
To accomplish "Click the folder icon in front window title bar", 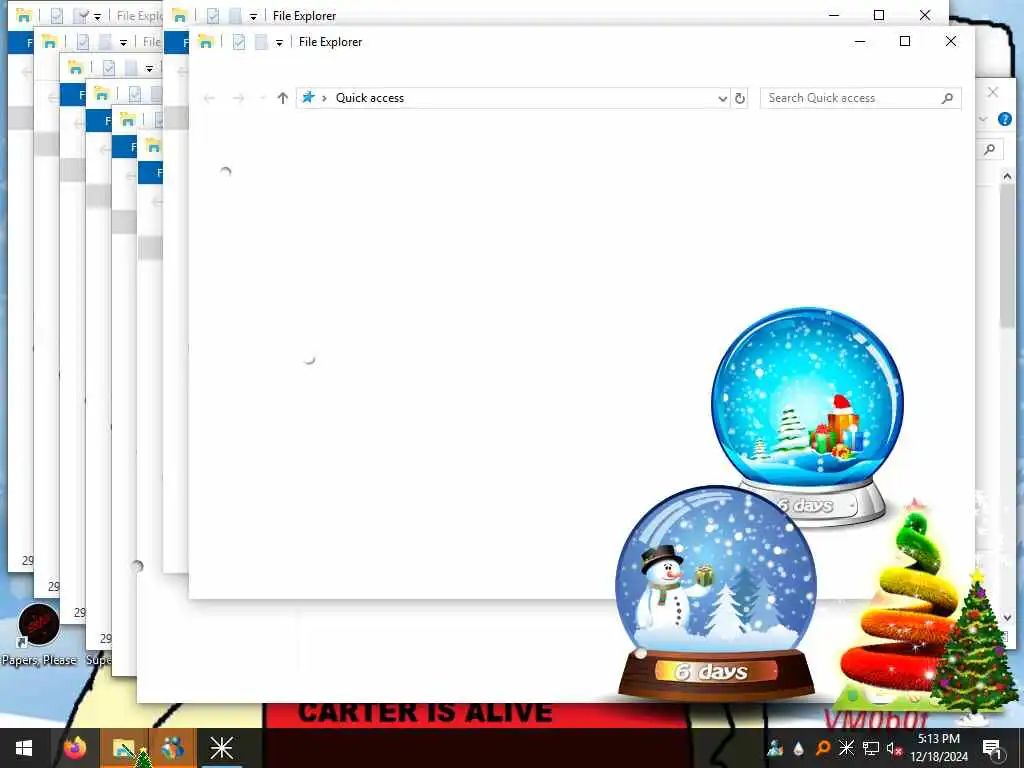I will tap(206, 42).
